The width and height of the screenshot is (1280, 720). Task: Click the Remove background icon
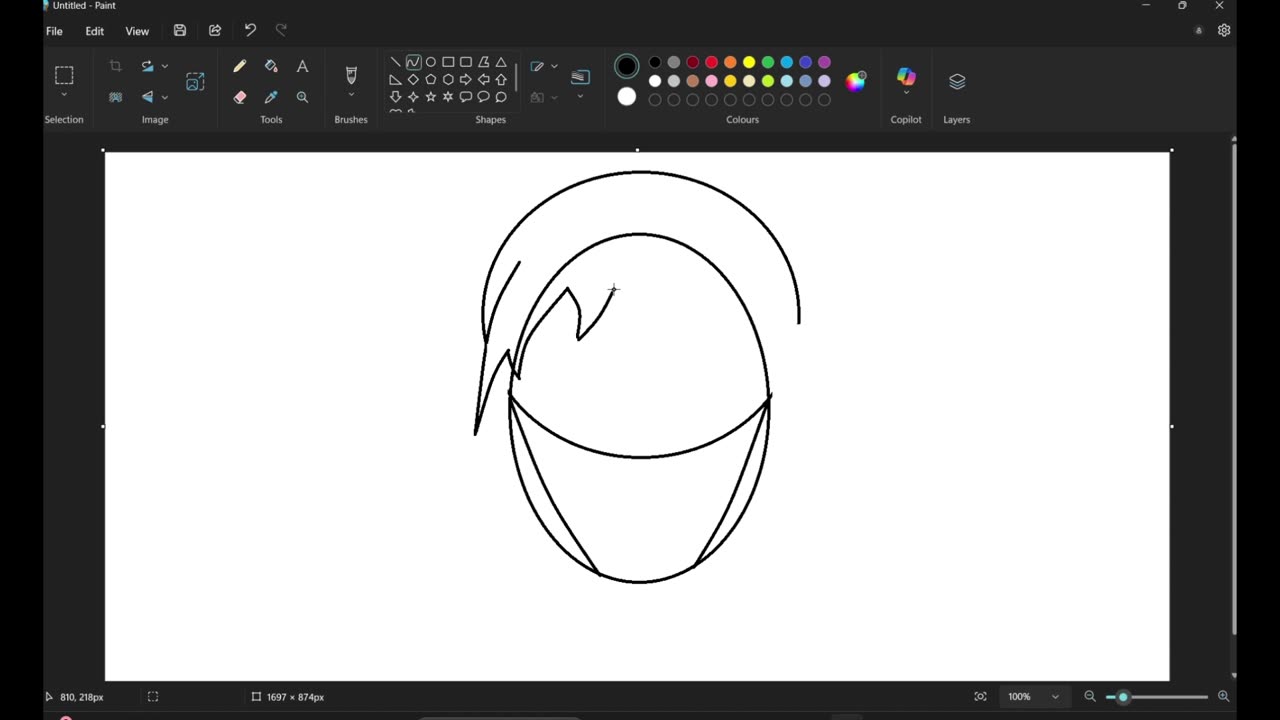(x=116, y=97)
